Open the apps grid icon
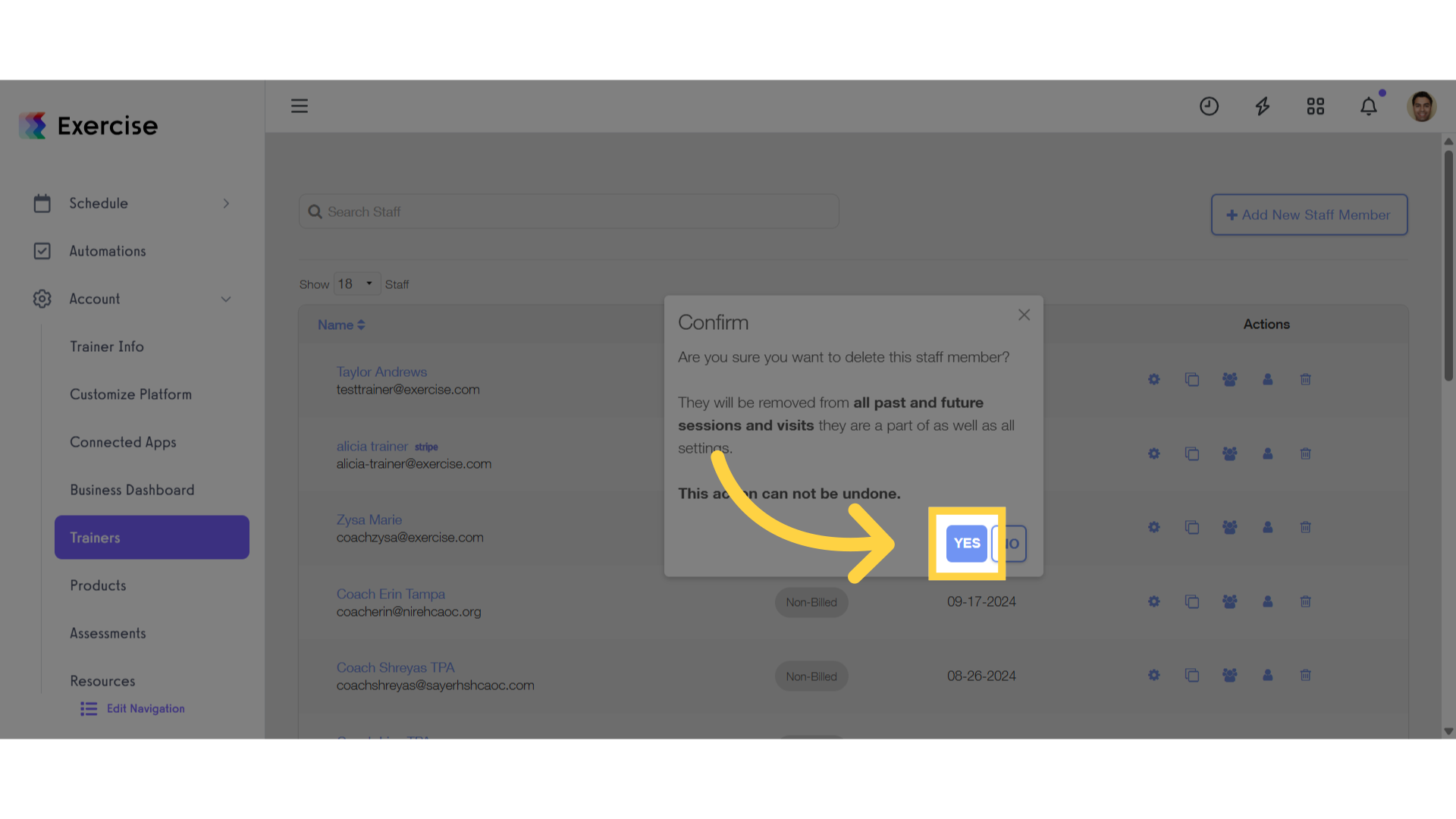This screenshot has height=819, width=1456. tap(1316, 106)
